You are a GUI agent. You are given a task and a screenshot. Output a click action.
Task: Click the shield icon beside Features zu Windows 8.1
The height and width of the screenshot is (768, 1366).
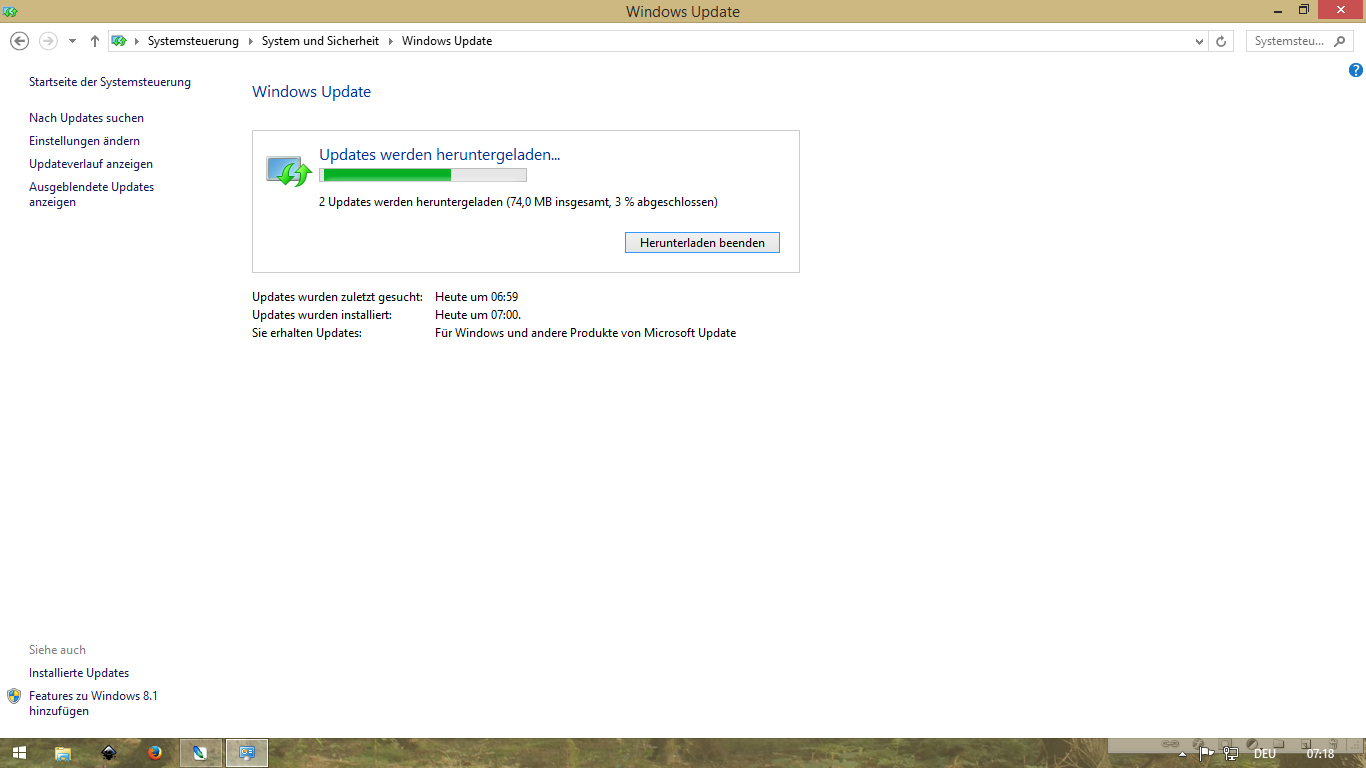click(x=14, y=696)
